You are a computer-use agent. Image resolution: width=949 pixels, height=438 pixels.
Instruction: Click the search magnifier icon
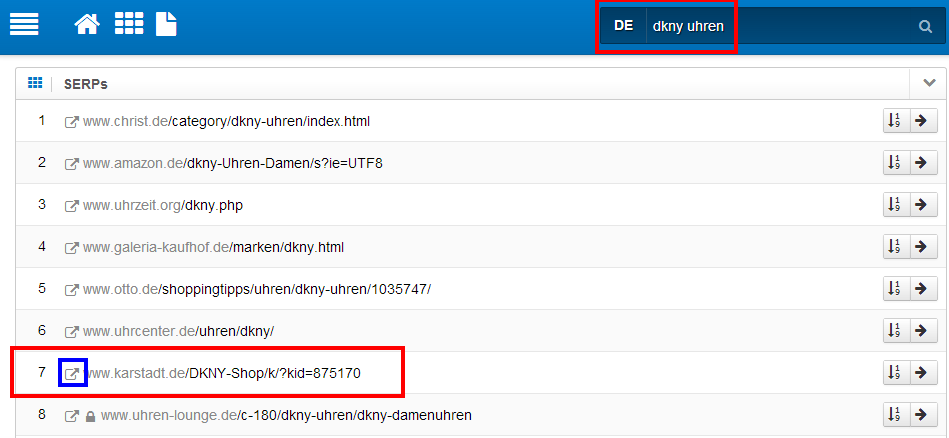coord(925,26)
